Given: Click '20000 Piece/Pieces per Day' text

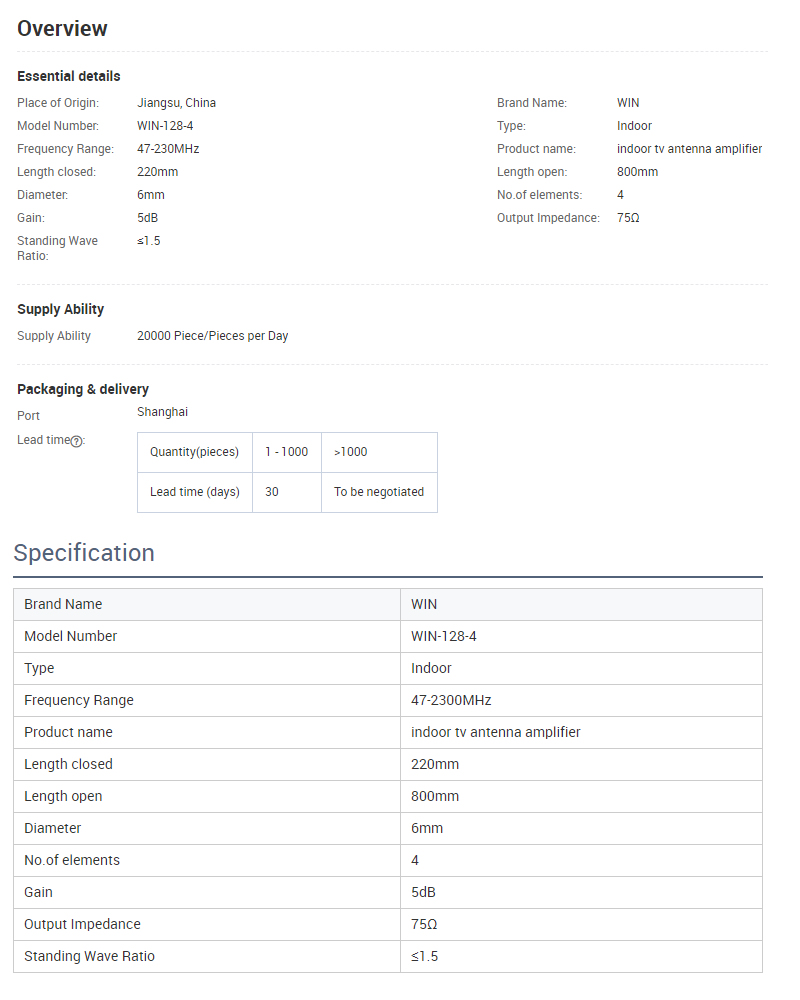Looking at the screenshot, I should [212, 336].
